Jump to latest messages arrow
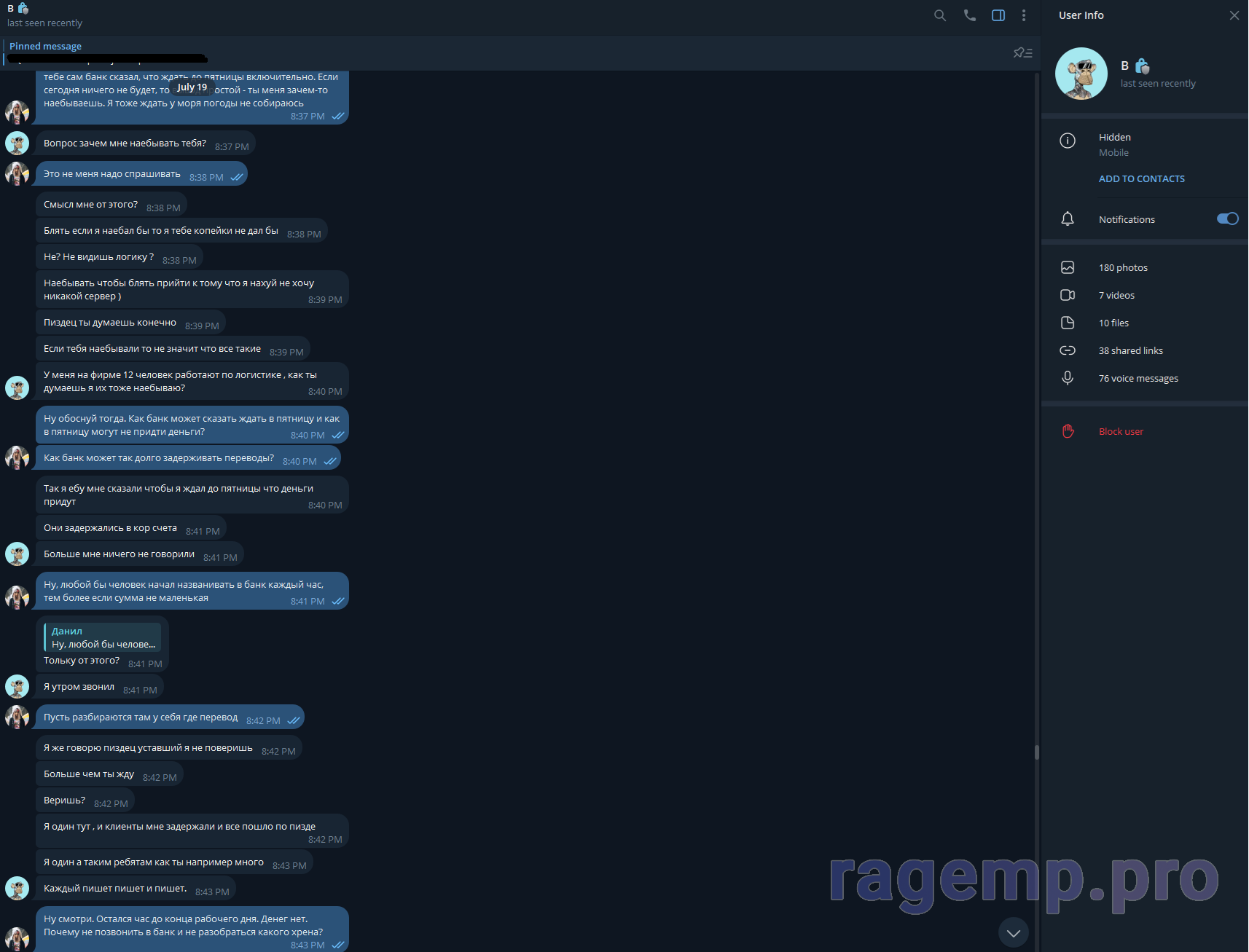1249x952 pixels. click(1013, 933)
